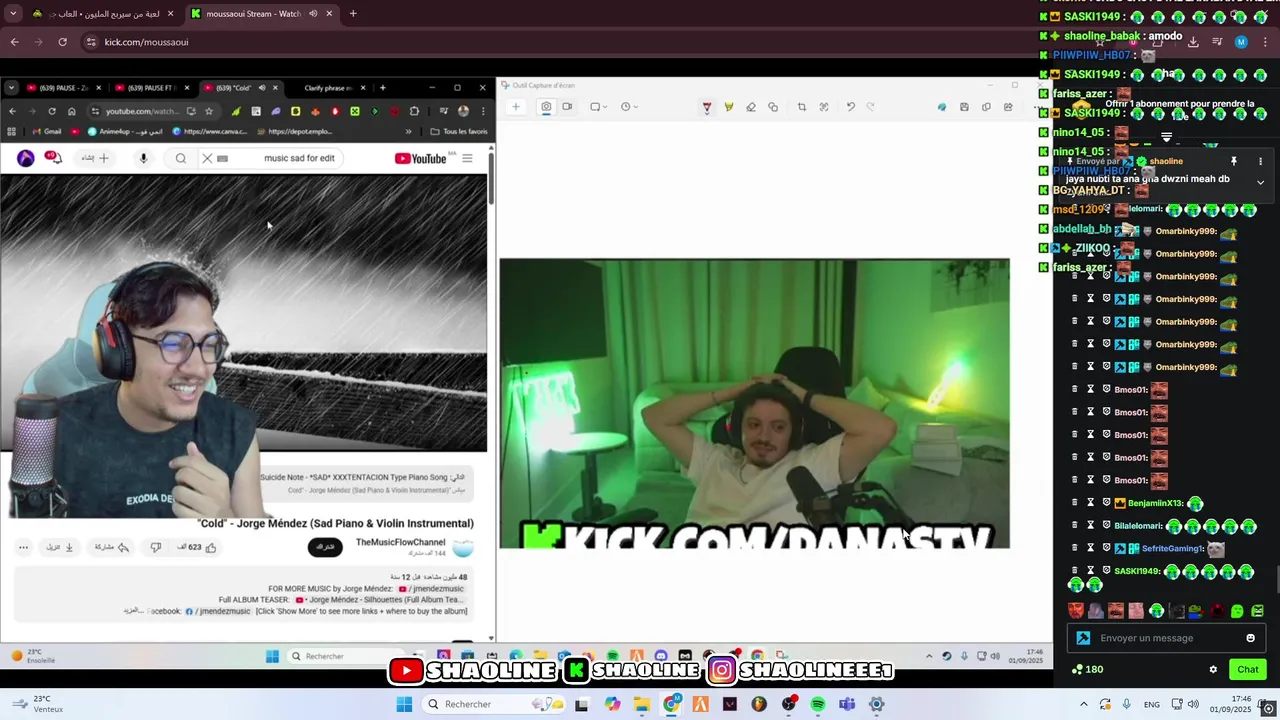This screenshot has height=720, width=1280.
Task: Select screenshot camera mode in capture tool
Action: 546,107
